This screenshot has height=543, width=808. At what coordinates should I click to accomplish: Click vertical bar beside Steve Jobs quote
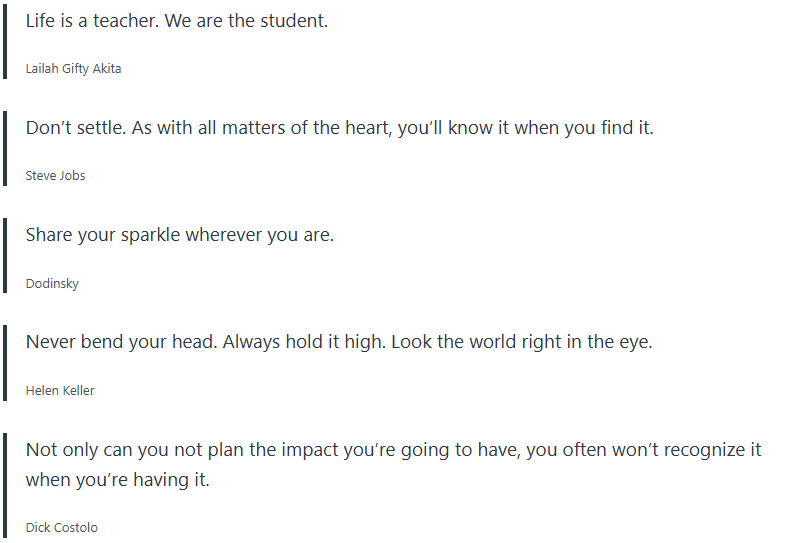(5, 150)
